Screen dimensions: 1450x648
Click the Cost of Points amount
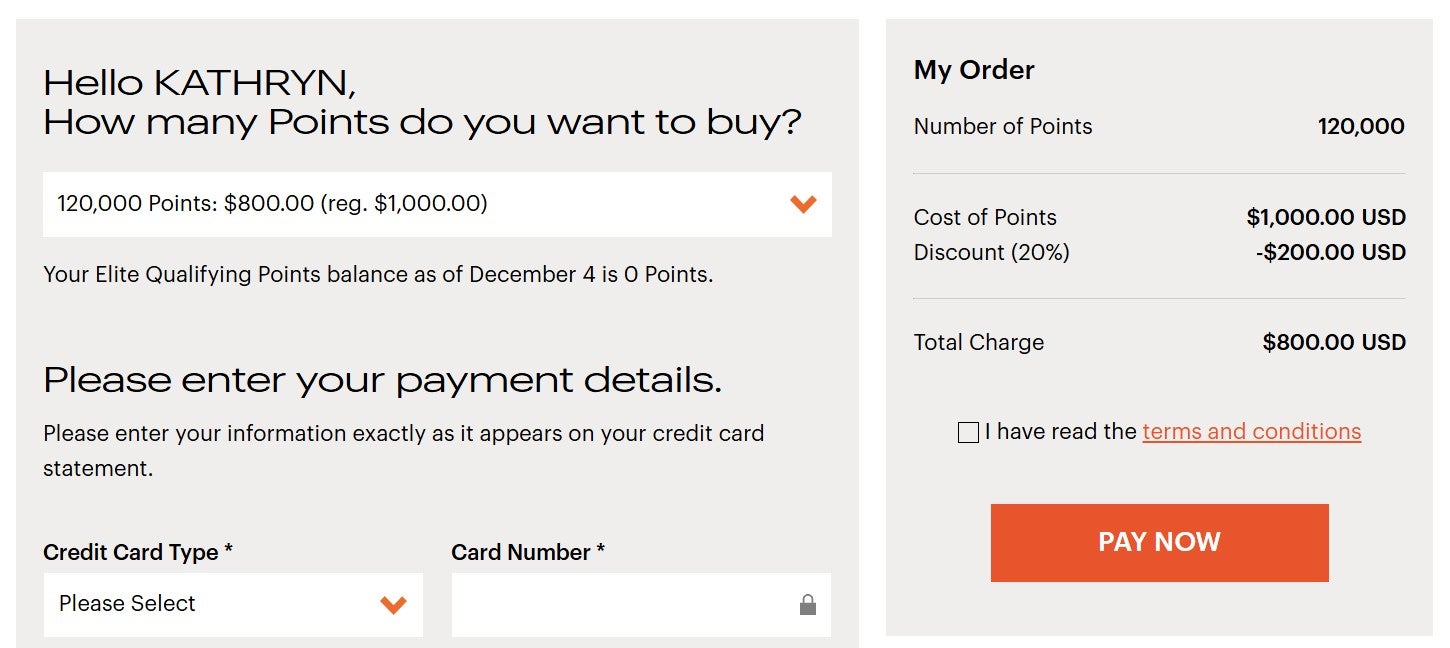coord(1326,217)
